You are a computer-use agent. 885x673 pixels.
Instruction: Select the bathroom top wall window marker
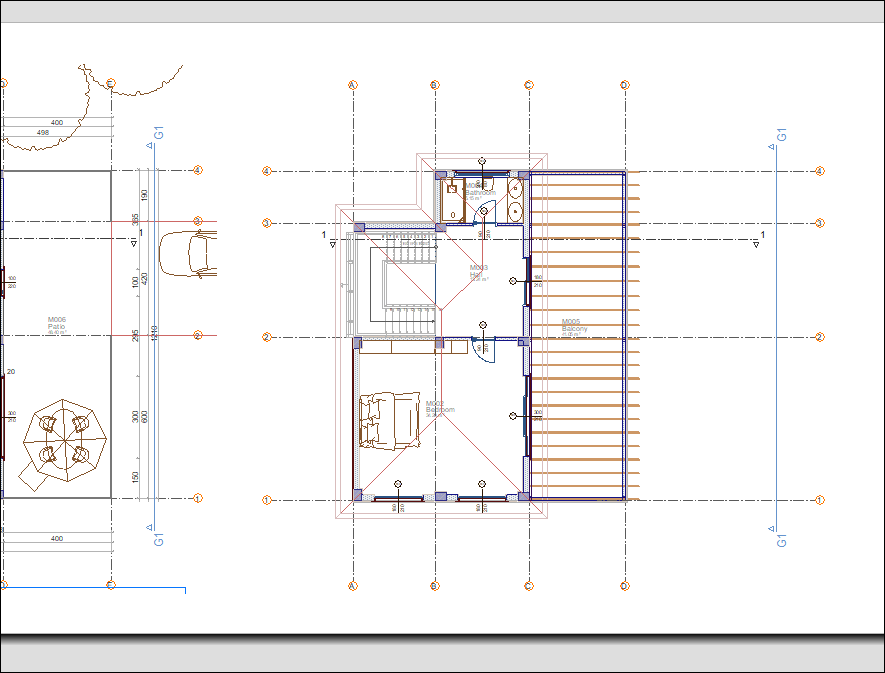[x=482, y=161]
